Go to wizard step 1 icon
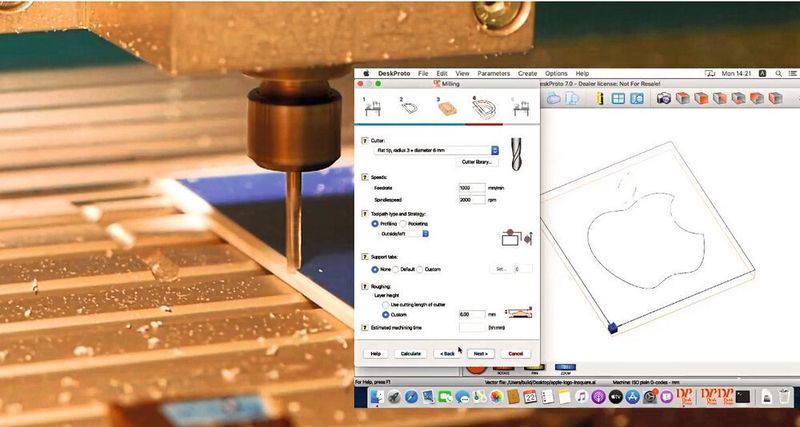 [373, 107]
